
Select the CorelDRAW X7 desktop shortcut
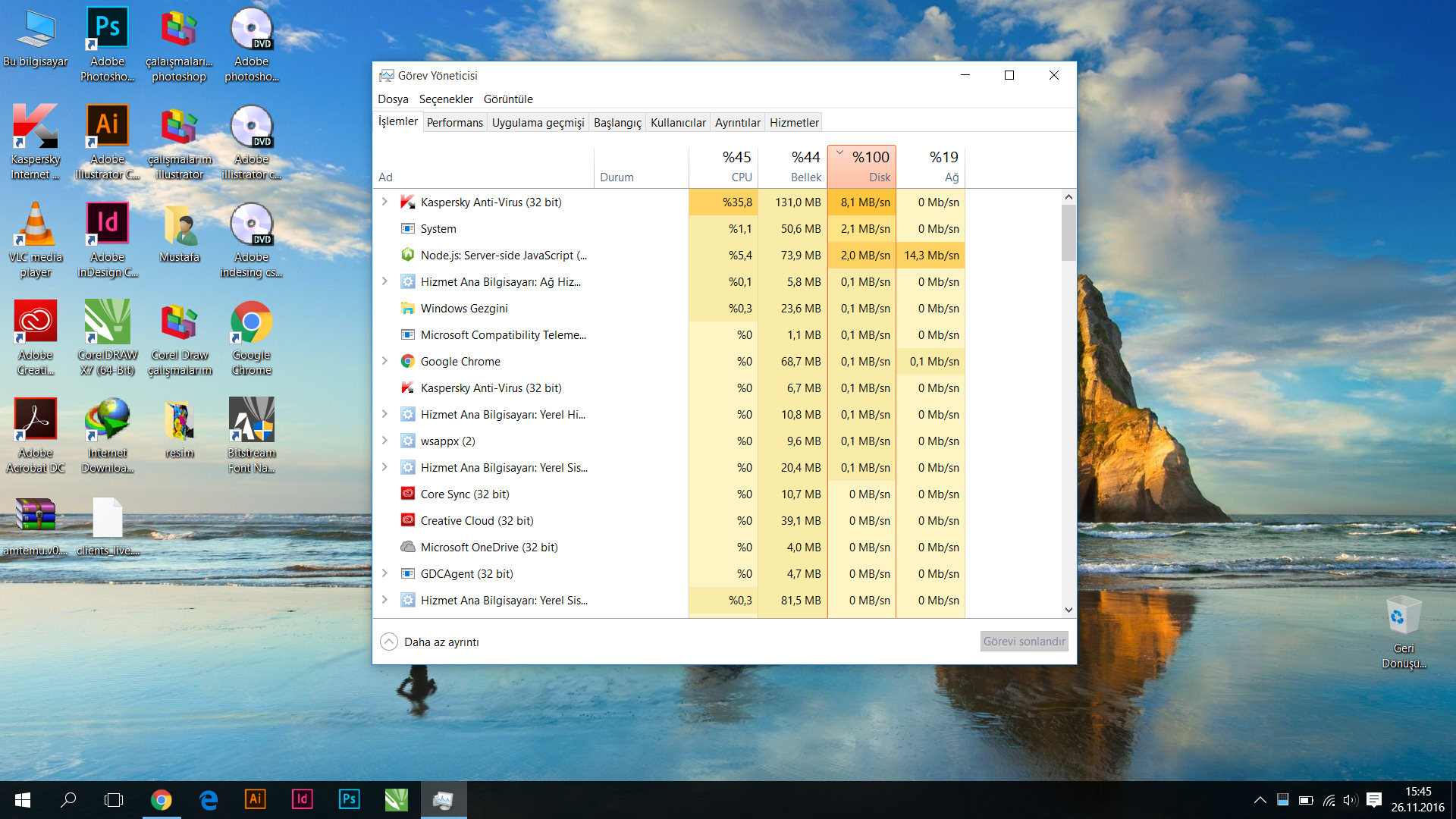(x=107, y=337)
